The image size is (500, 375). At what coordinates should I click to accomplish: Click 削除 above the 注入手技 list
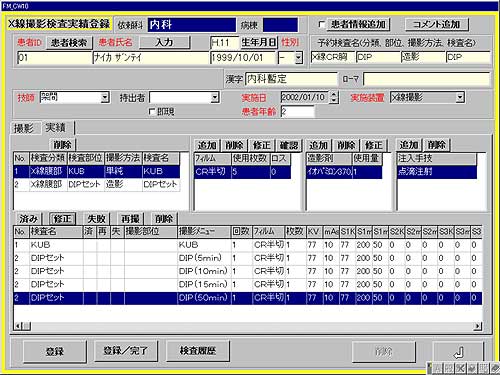(x=437, y=145)
